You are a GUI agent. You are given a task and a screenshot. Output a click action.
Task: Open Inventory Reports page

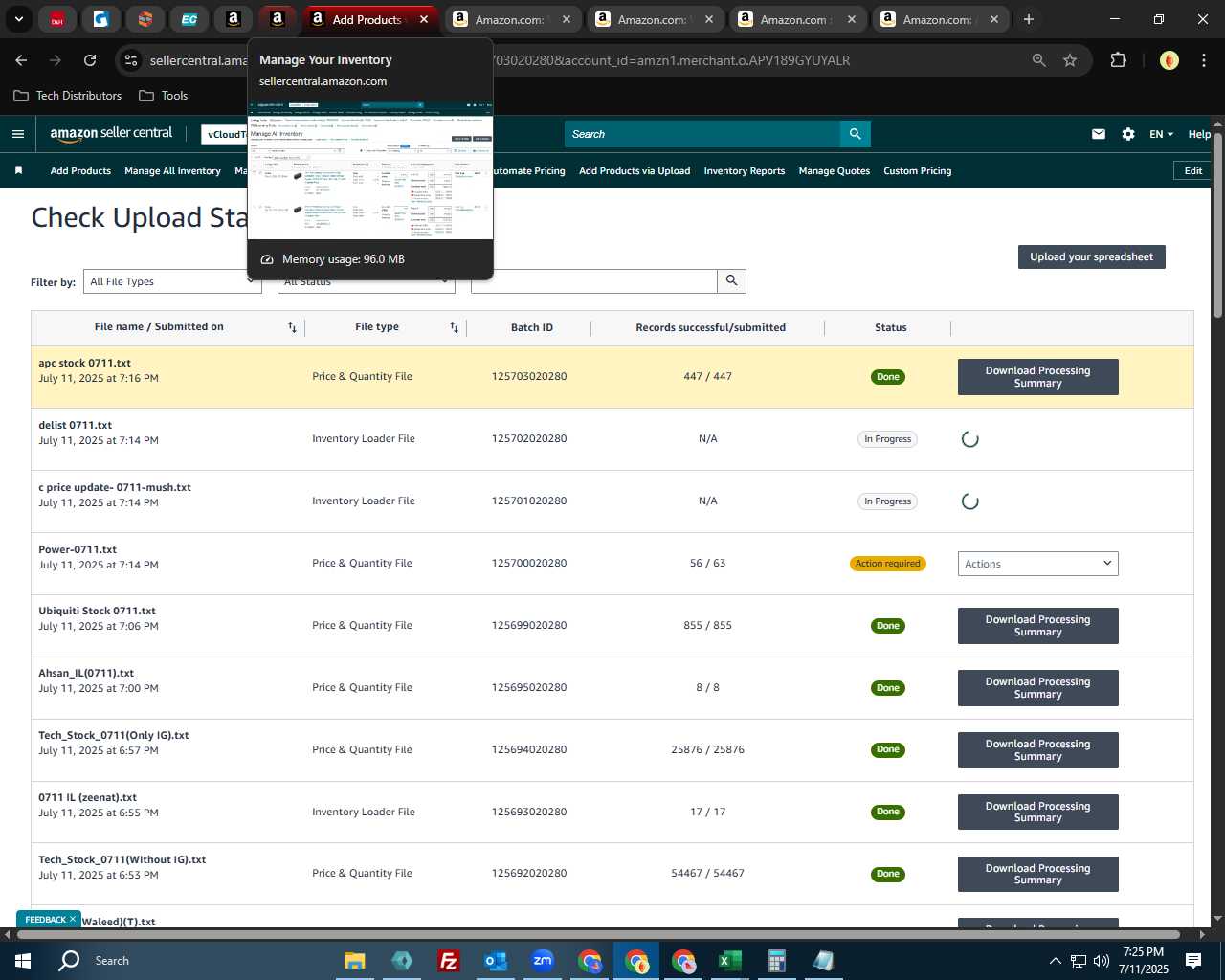tap(745, 170)
